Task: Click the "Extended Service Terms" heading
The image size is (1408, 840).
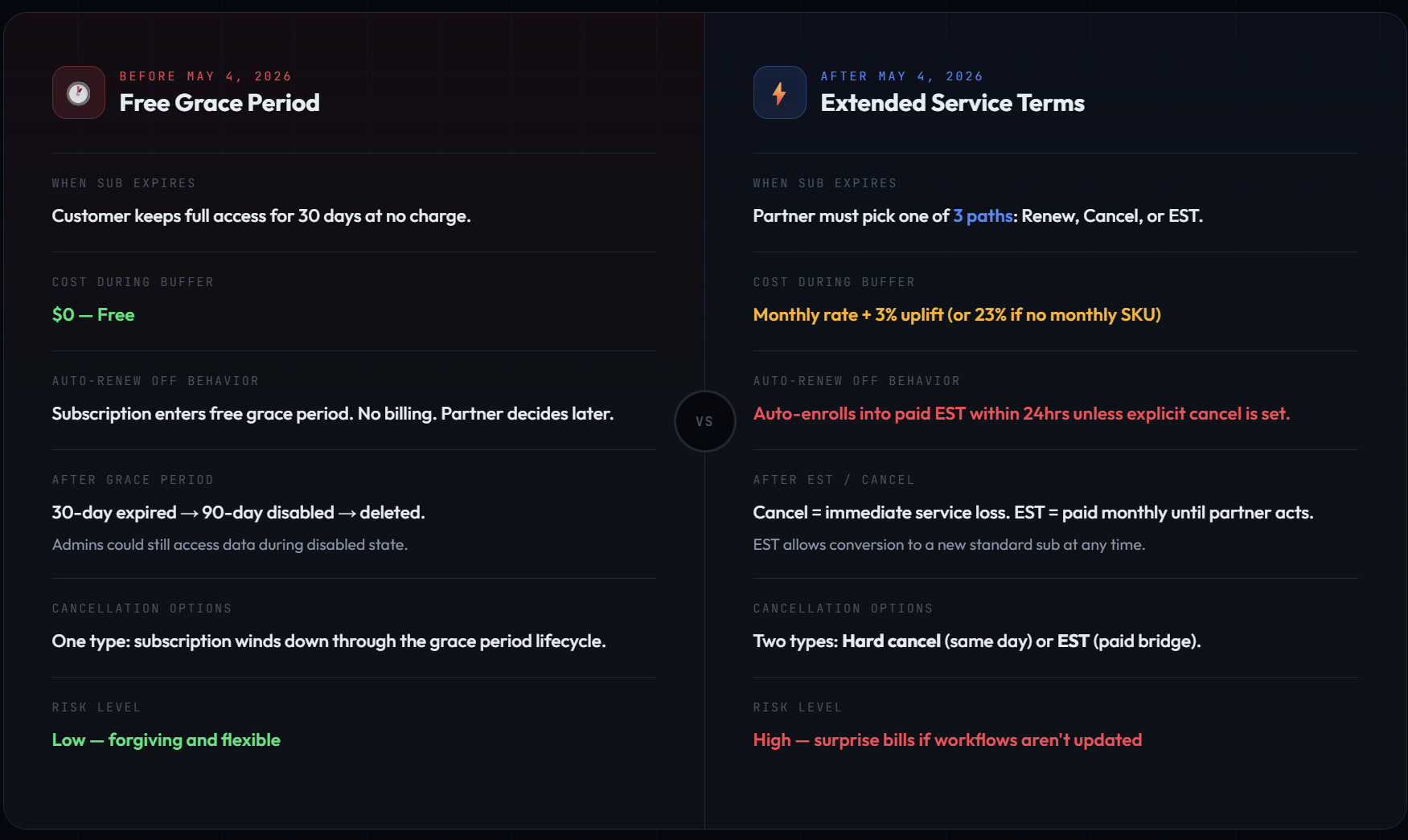Action: click(952, 103)
